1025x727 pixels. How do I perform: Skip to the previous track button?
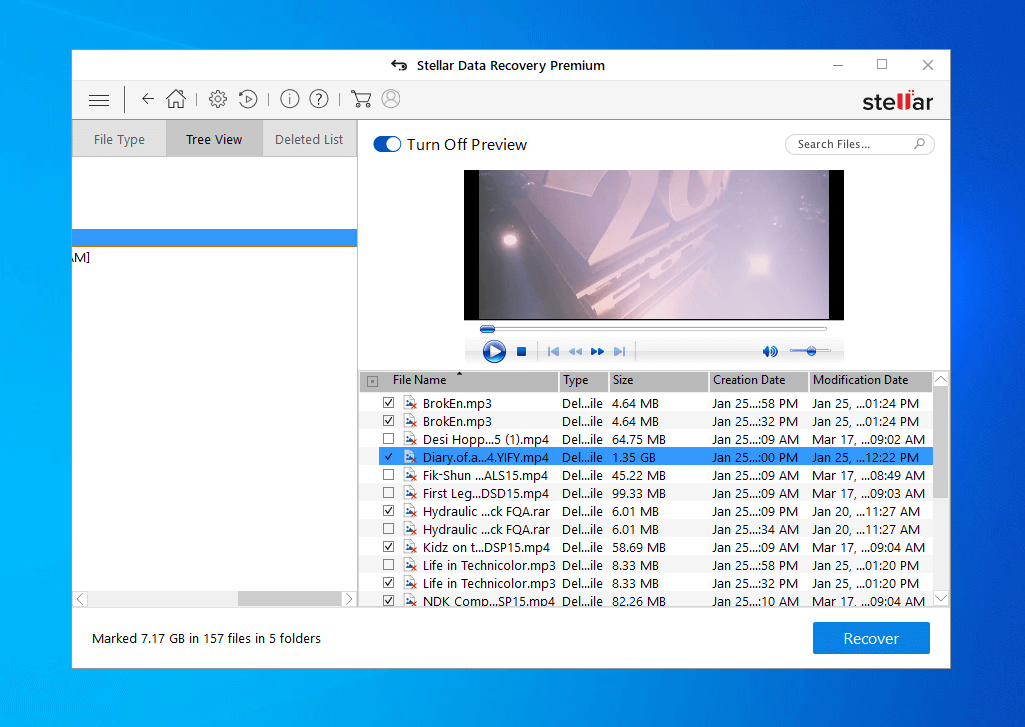[x=553, y=352]
